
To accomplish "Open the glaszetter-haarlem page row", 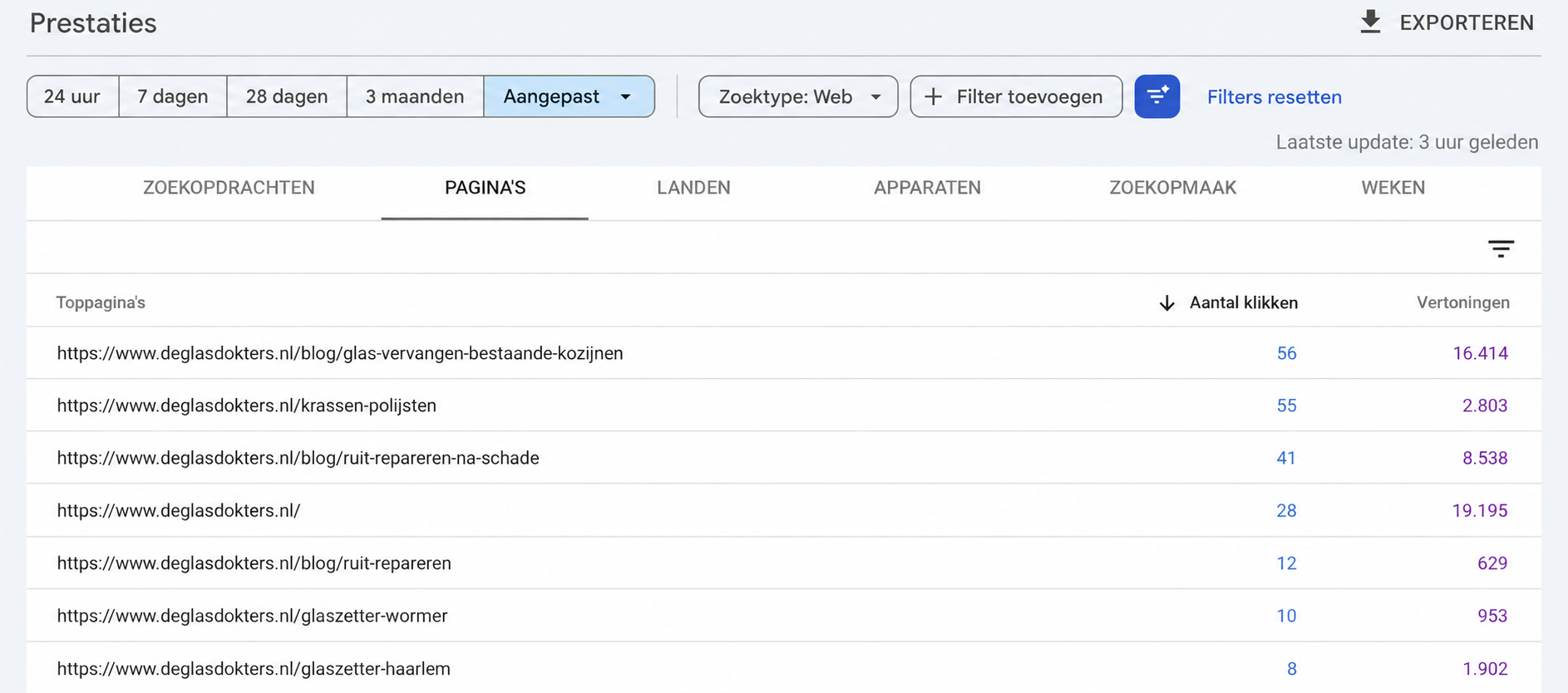I will click(x=784, y=668).
